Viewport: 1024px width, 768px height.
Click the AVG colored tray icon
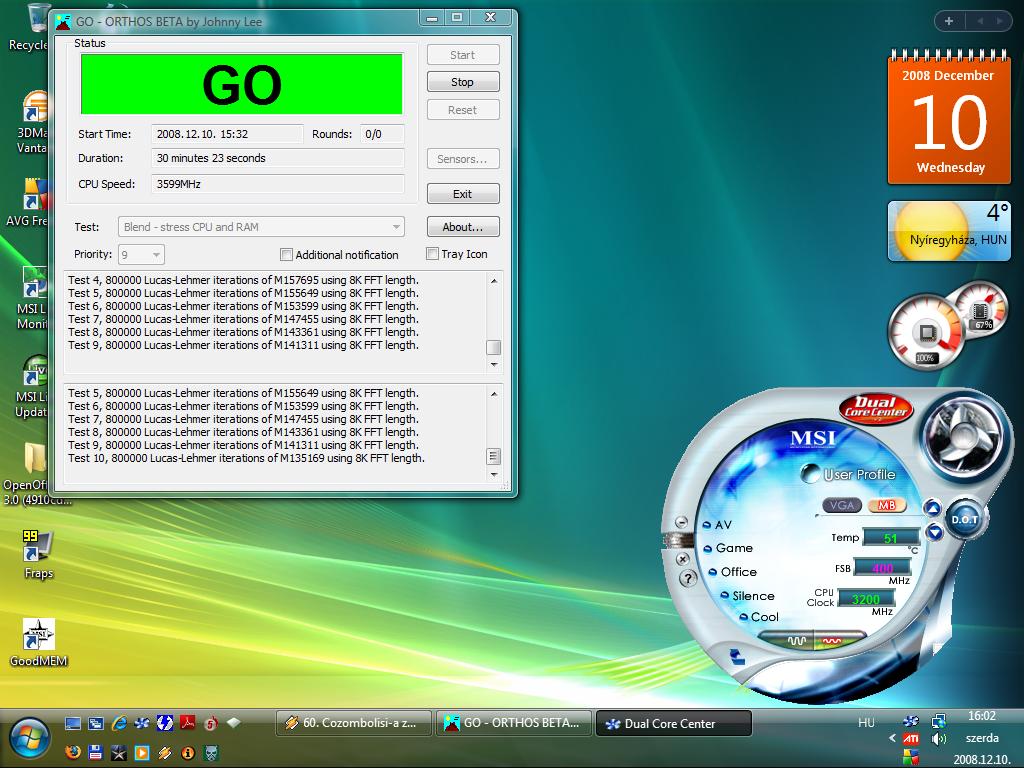coord(910,758)
